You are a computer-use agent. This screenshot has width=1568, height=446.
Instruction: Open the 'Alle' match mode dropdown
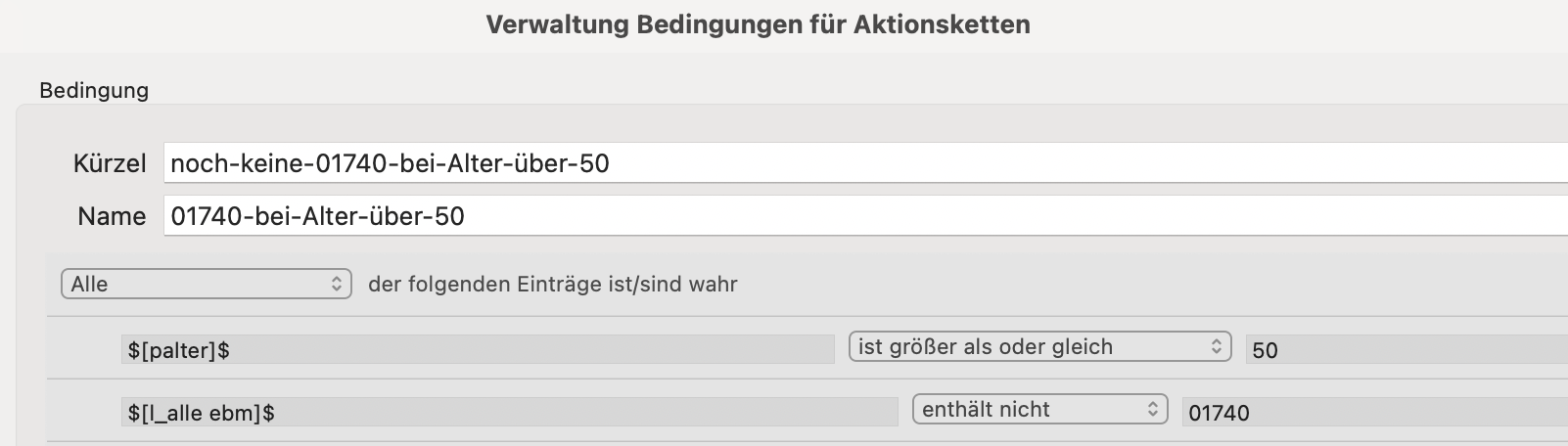207,285
